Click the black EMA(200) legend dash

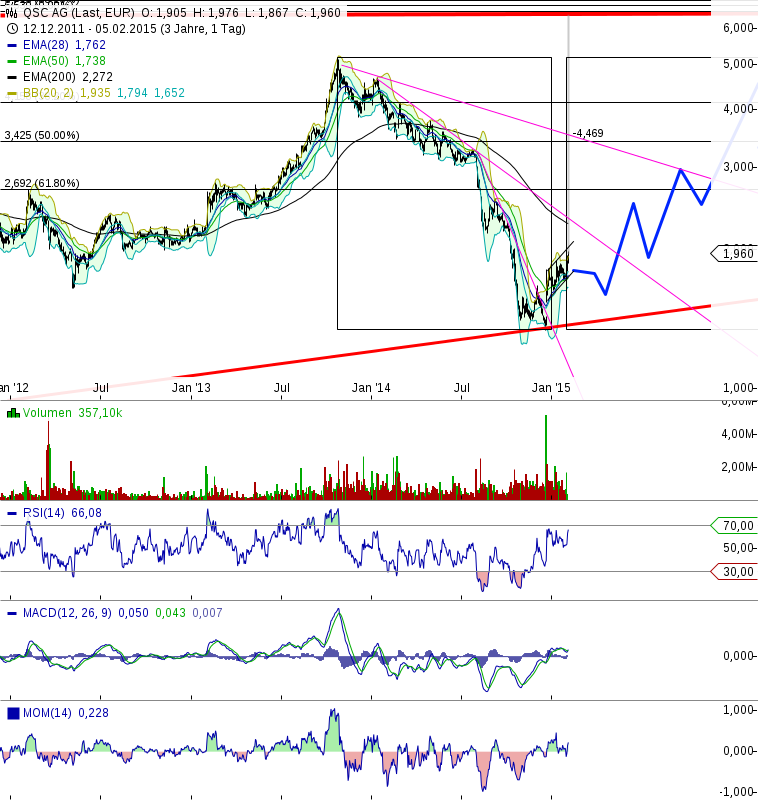pos(12,77)
